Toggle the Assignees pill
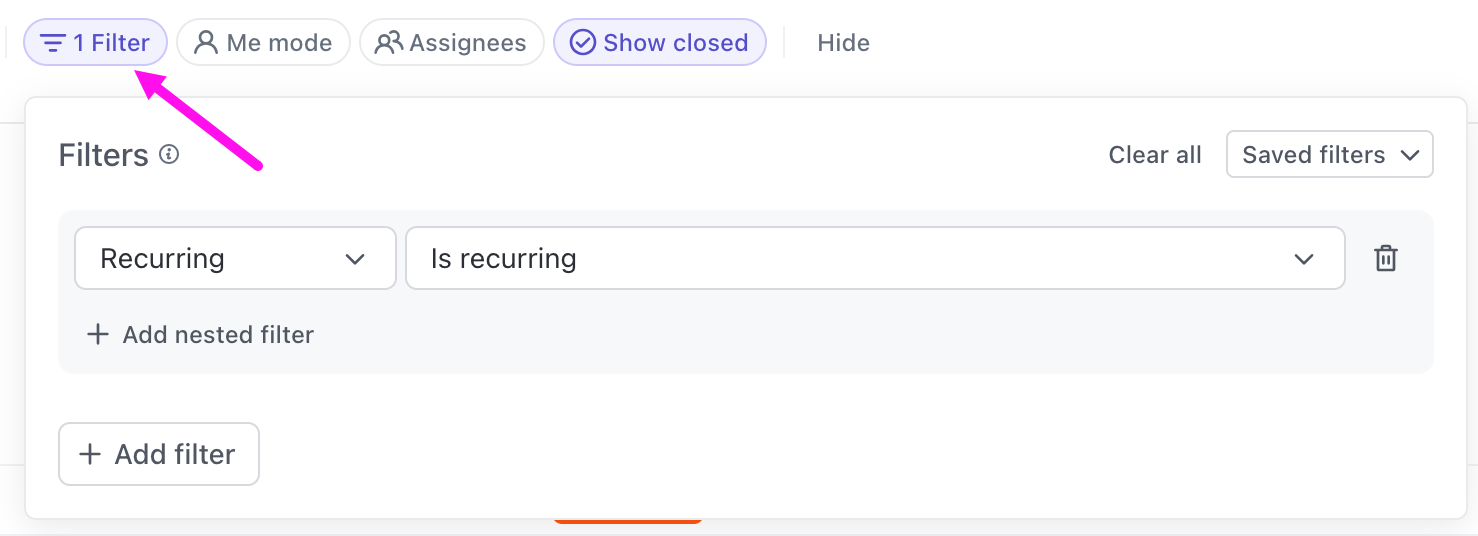Image resolution: width=1478 pixels, height=536 pixels. [x=452, y=43]
